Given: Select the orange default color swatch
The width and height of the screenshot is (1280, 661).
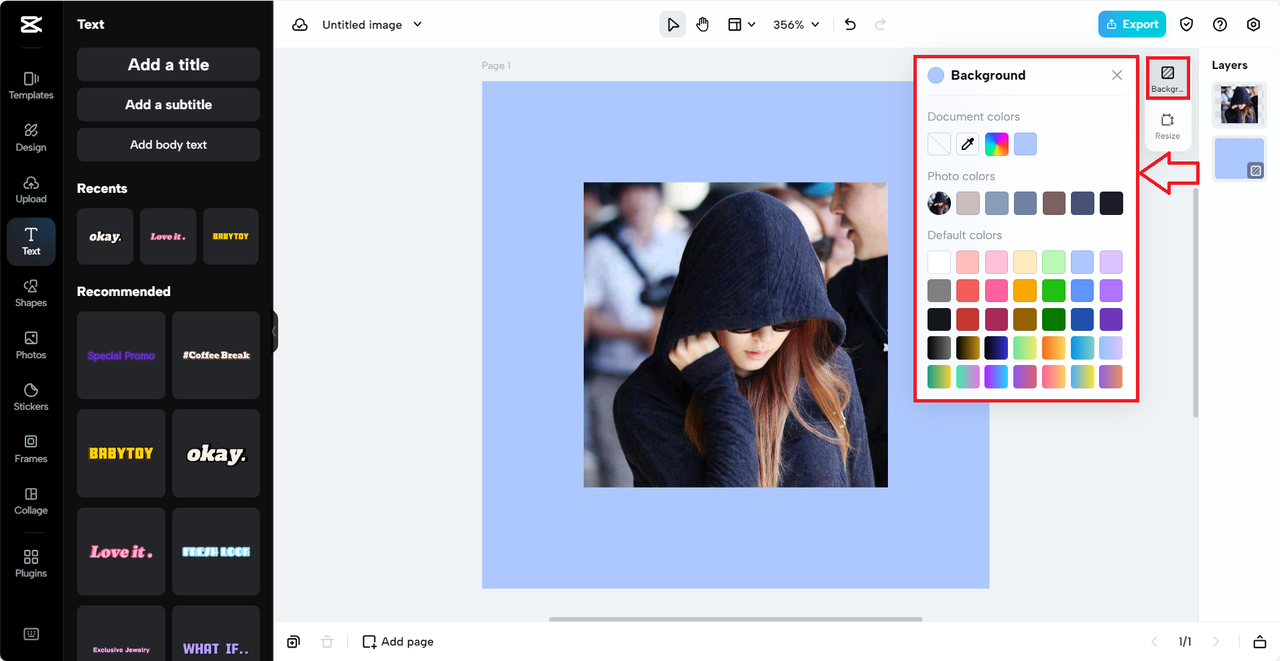Looking at the screenshot, I should point(1025,291).
